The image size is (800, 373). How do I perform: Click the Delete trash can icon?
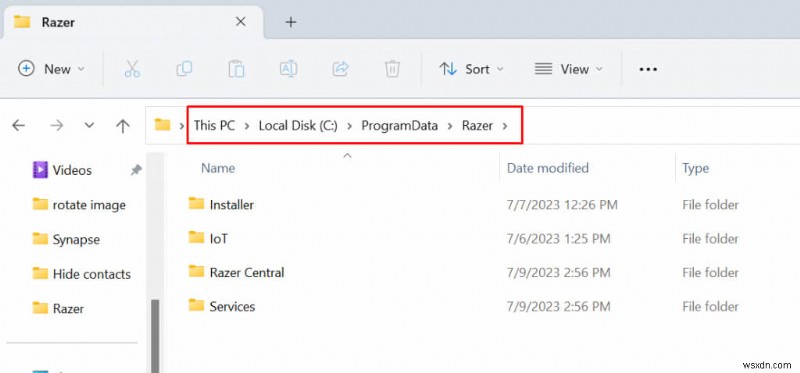coord(392,69)
